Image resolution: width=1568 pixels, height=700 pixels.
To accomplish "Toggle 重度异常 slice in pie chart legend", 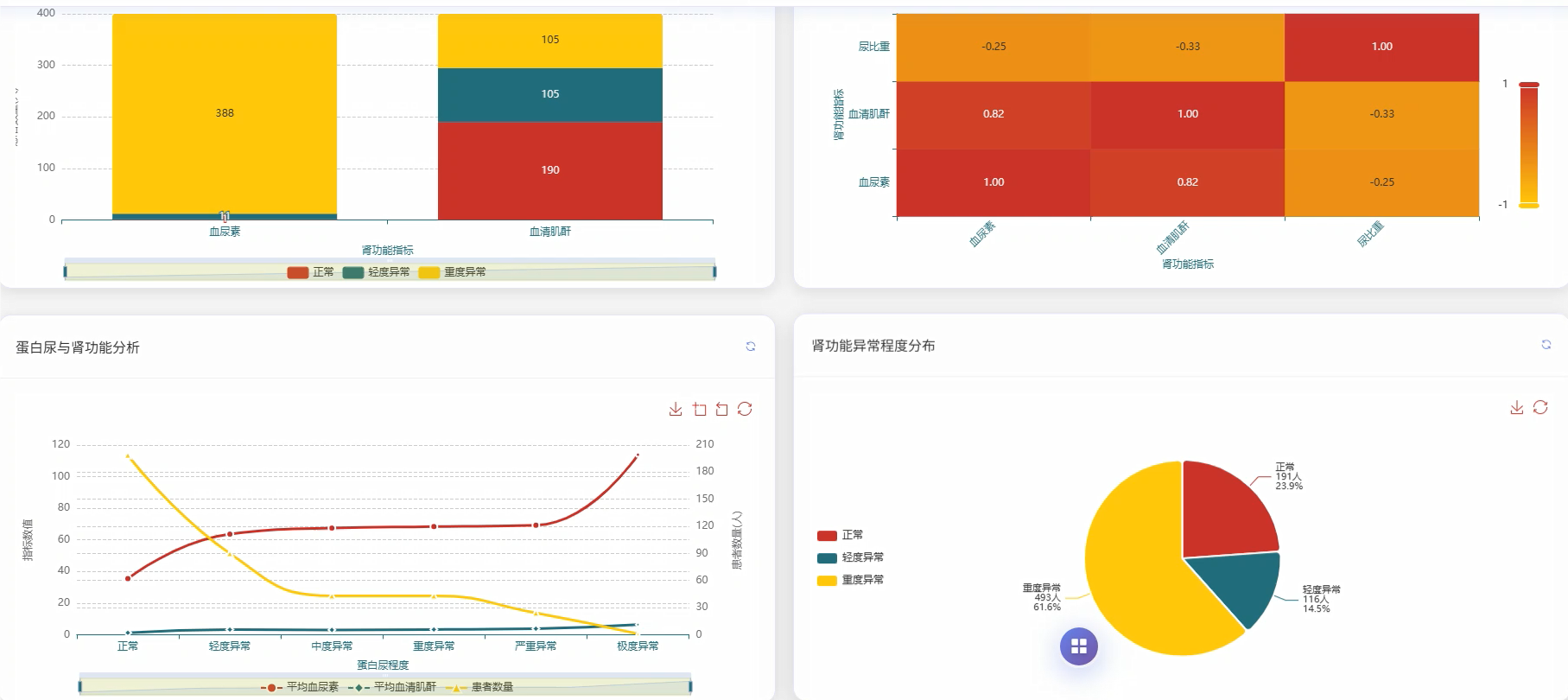I will click(850, 581).
